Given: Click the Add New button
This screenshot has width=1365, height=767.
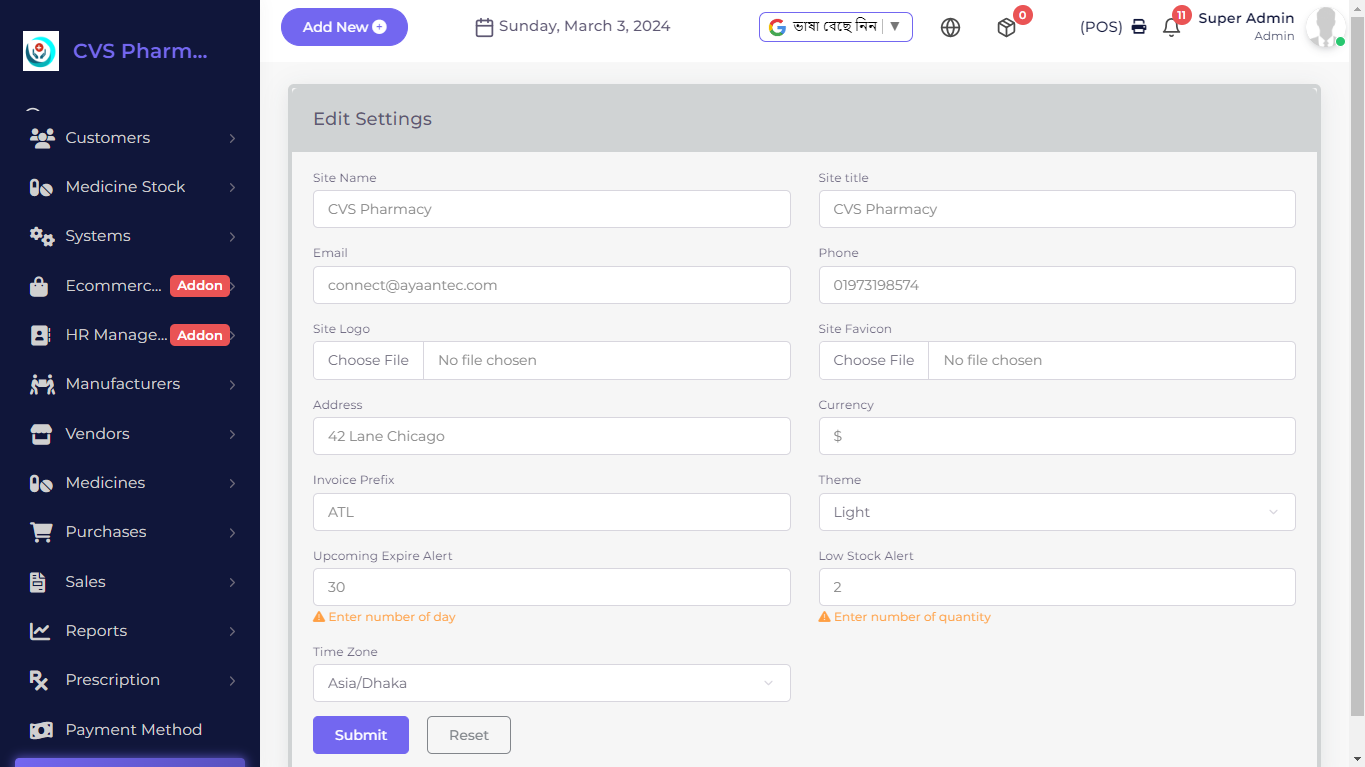Looking at the screenshot, I should click(344, 27).
